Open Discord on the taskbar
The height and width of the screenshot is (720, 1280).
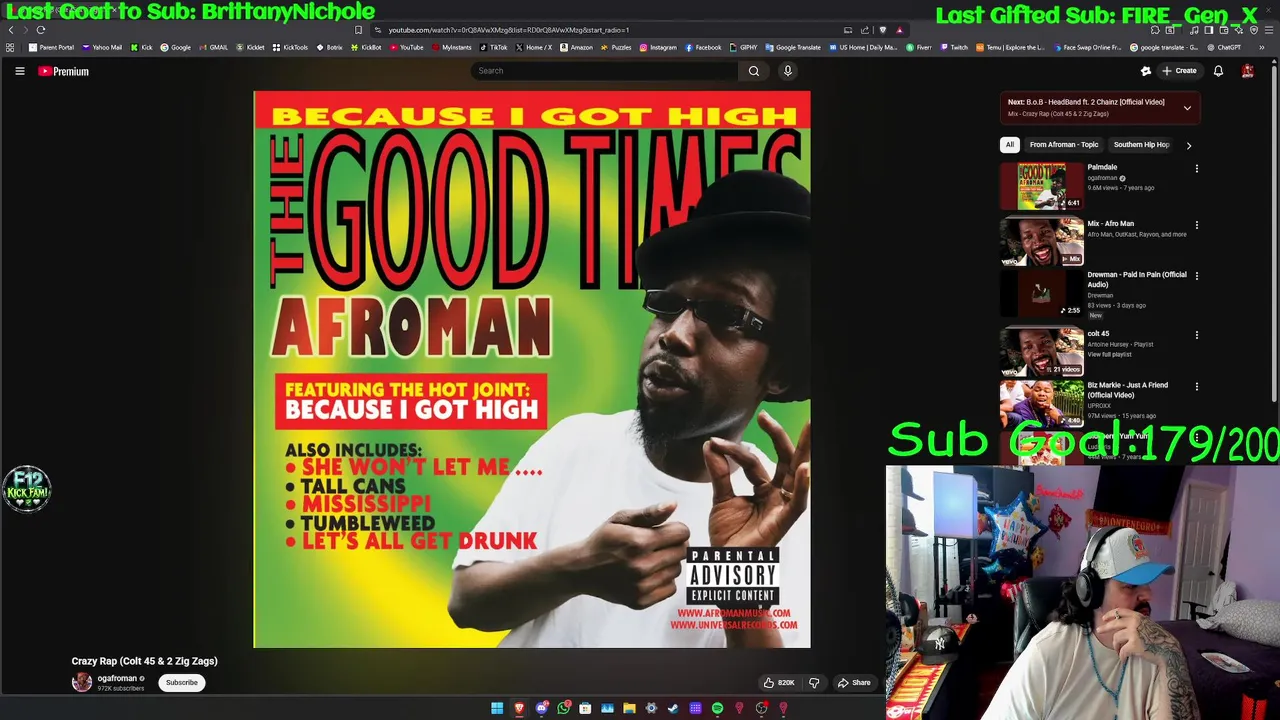(541, 708)
